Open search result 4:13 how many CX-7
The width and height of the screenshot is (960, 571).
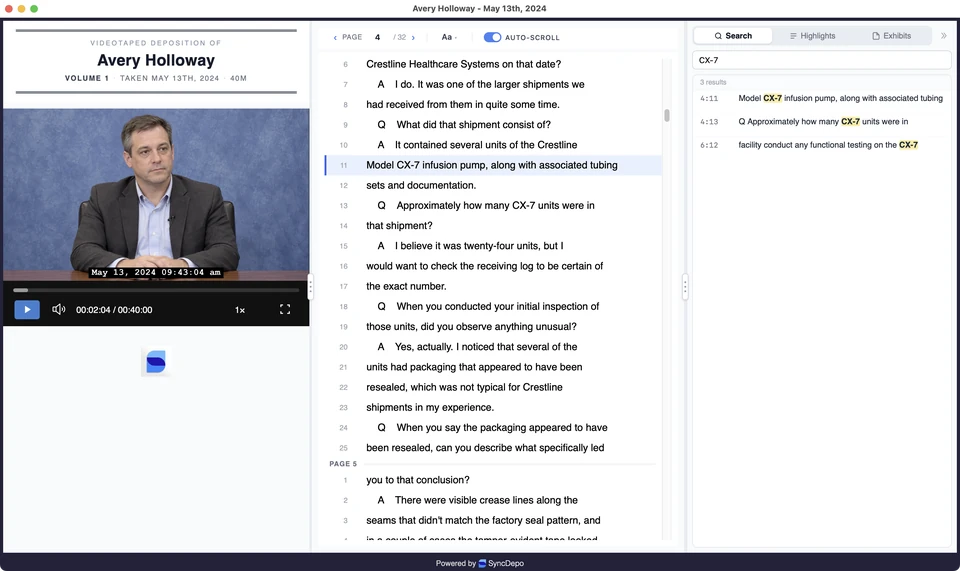point(822,121)
